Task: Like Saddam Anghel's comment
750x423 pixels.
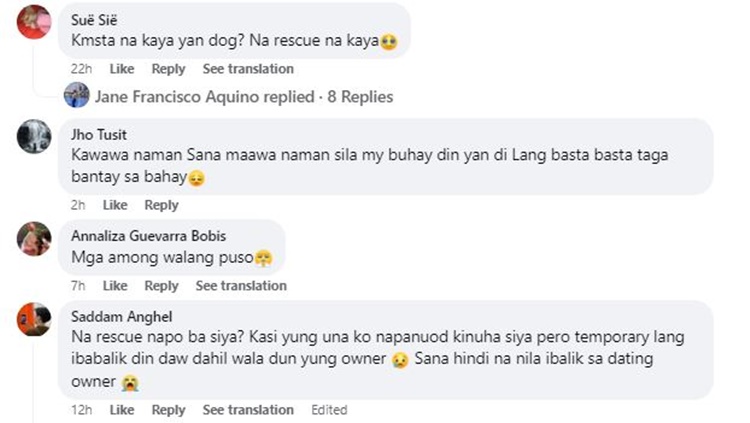Action: tap(121, 410)
